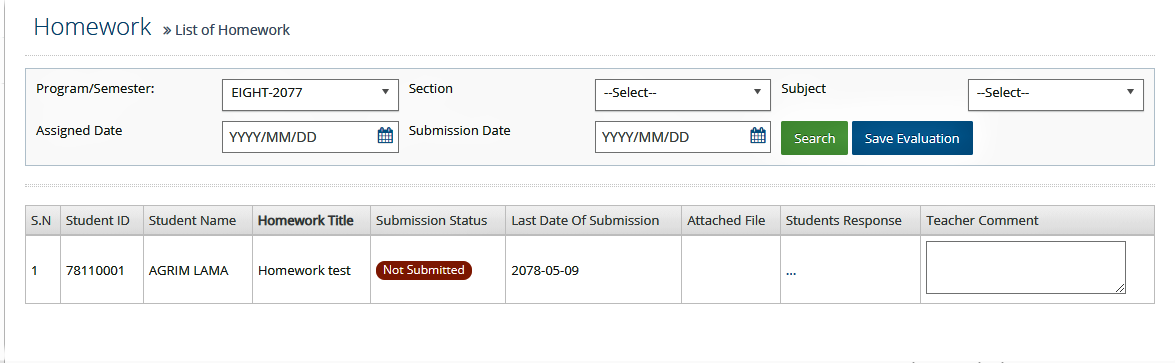The width and height of the screenshot is (1175, 363).
Task: Focus the Submission Date input field
Action: 672,137
